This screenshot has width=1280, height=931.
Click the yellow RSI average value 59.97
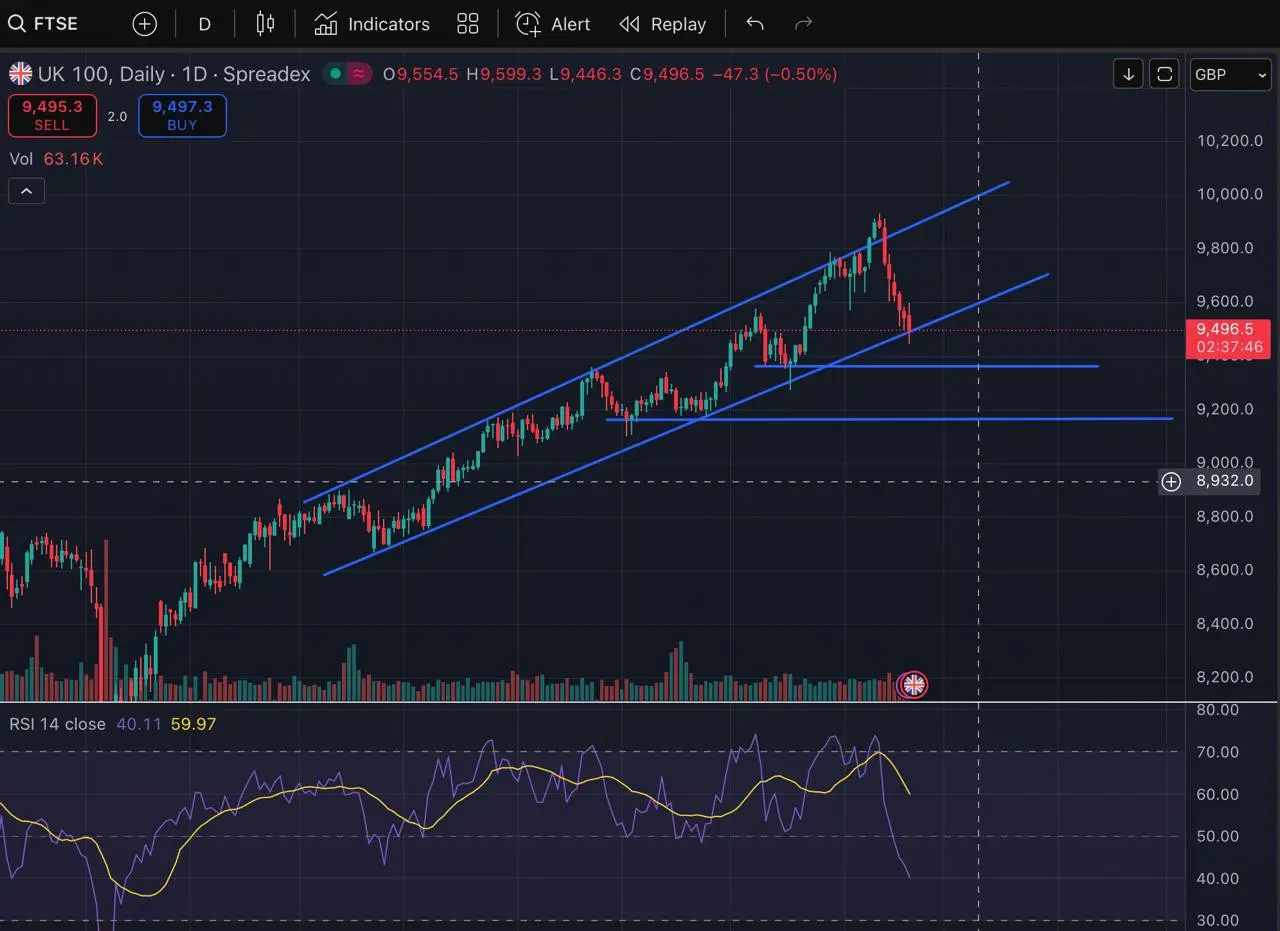(x=193, y=724)
